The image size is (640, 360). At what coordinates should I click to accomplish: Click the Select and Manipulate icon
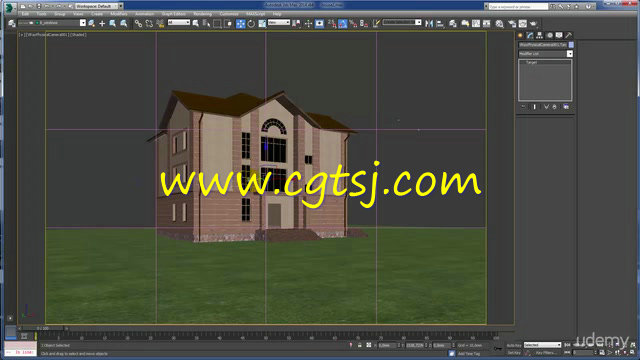point(308,24)
